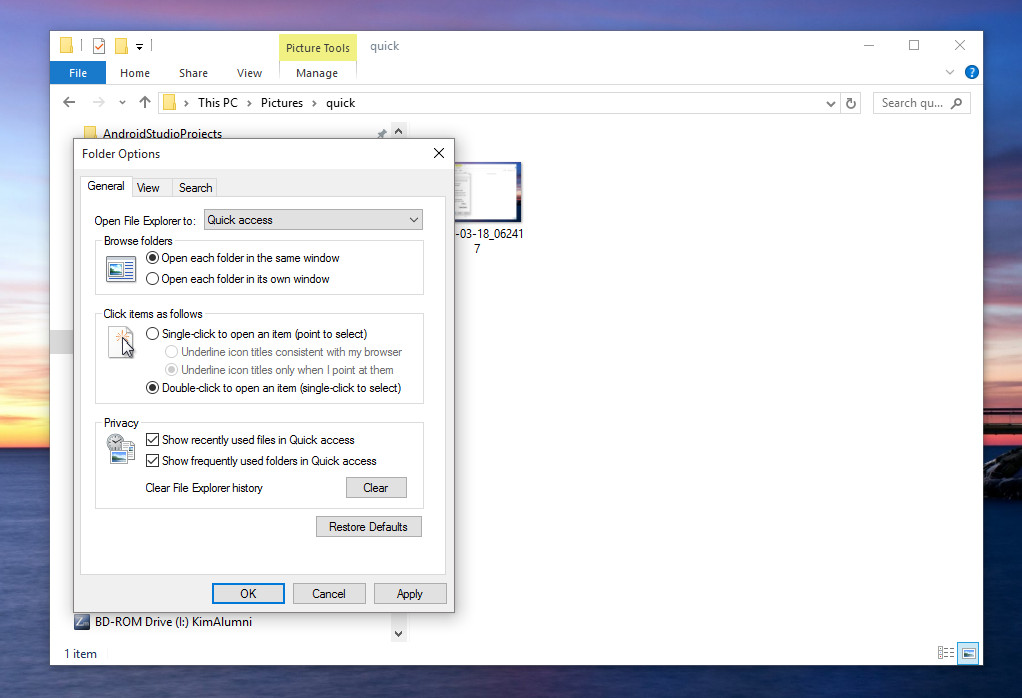The height and width of the screenshot is (698, 1022).
Task: Open the View ribbon tab
Action: pyautogui.click(x=249, y=73)
